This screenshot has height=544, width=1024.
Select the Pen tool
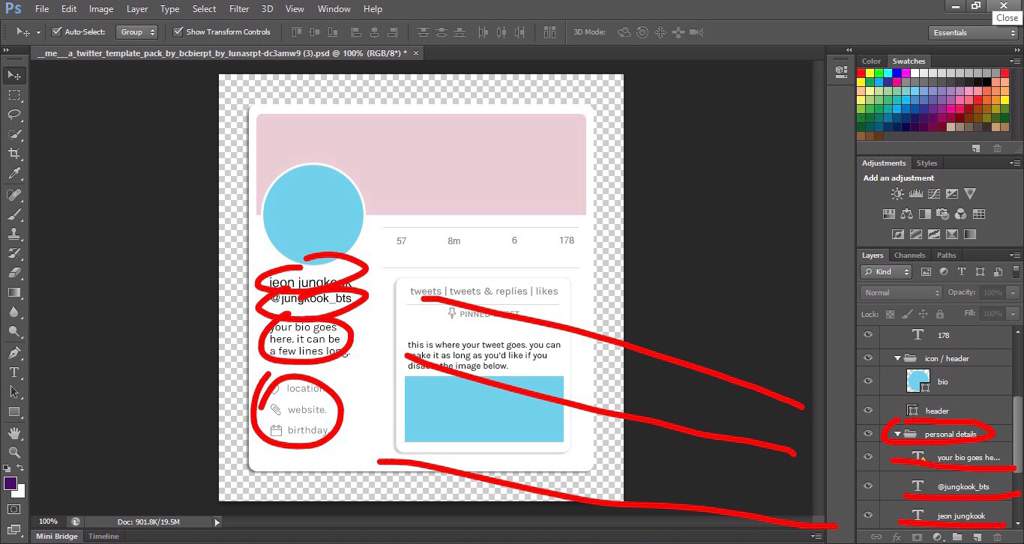tap(14, 353)
